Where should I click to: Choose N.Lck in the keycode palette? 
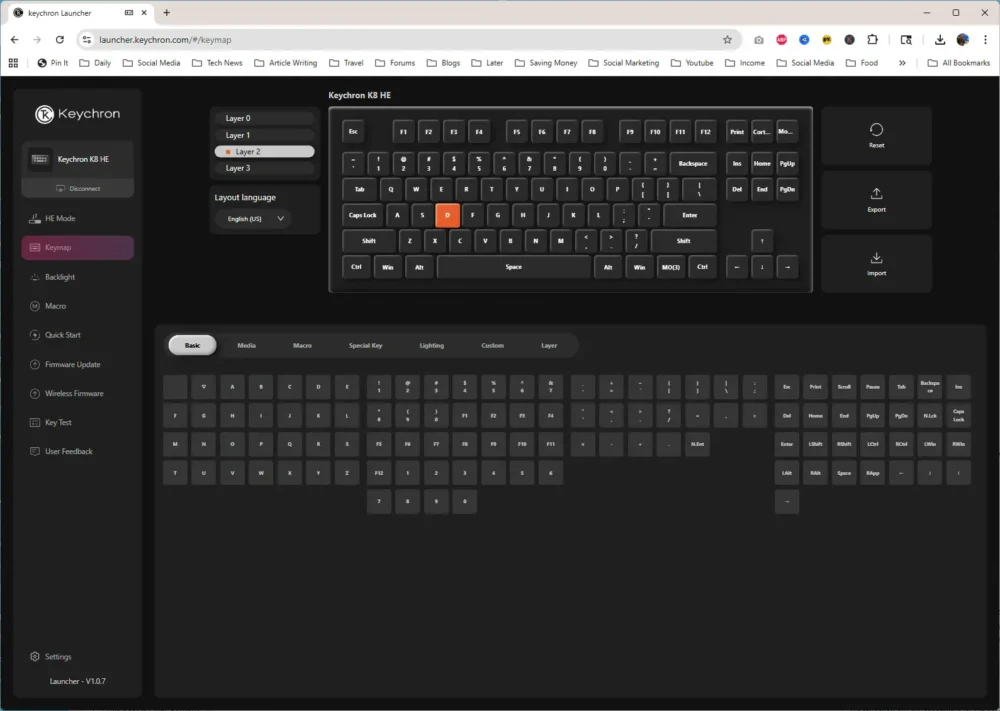click(x=930, y=416)
